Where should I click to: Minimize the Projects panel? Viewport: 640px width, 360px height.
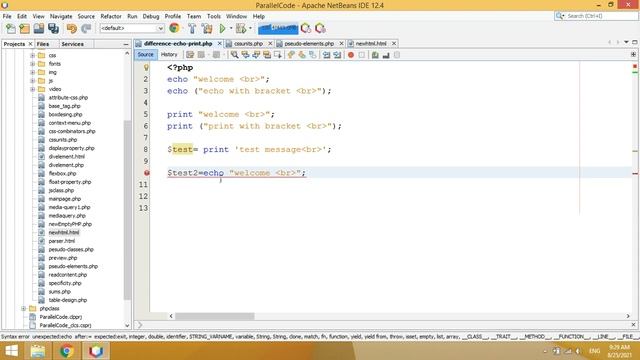[x=126, y=44]
